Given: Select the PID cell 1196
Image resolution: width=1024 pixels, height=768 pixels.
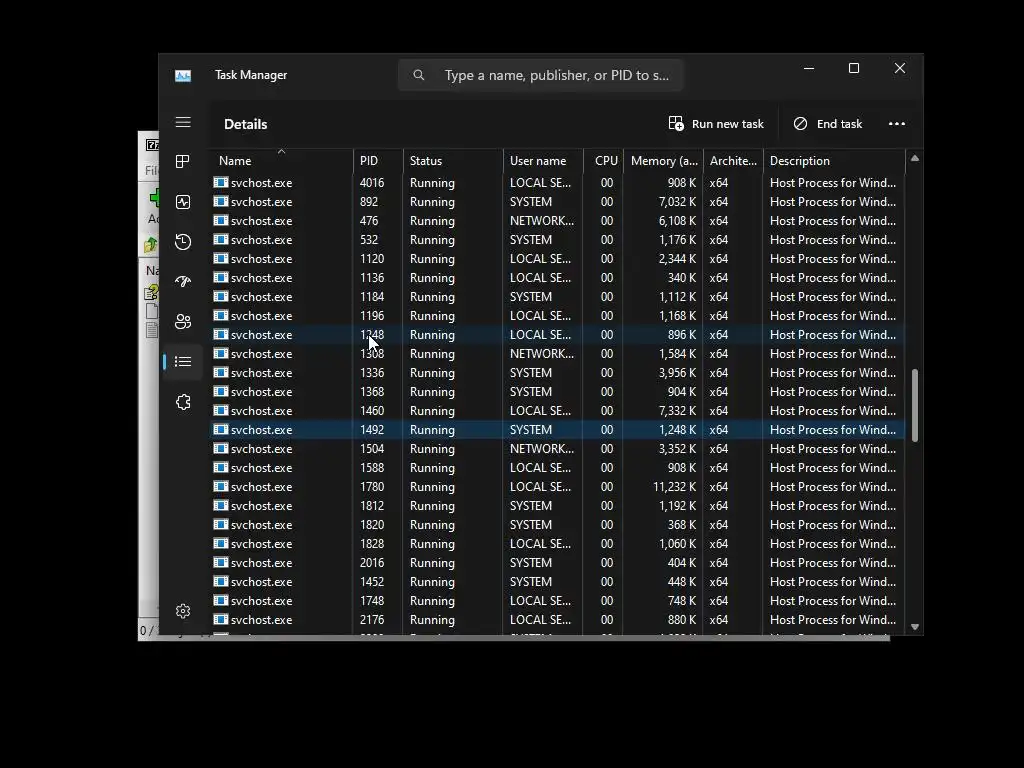Looking at the screenshot, I should [372, 315].
